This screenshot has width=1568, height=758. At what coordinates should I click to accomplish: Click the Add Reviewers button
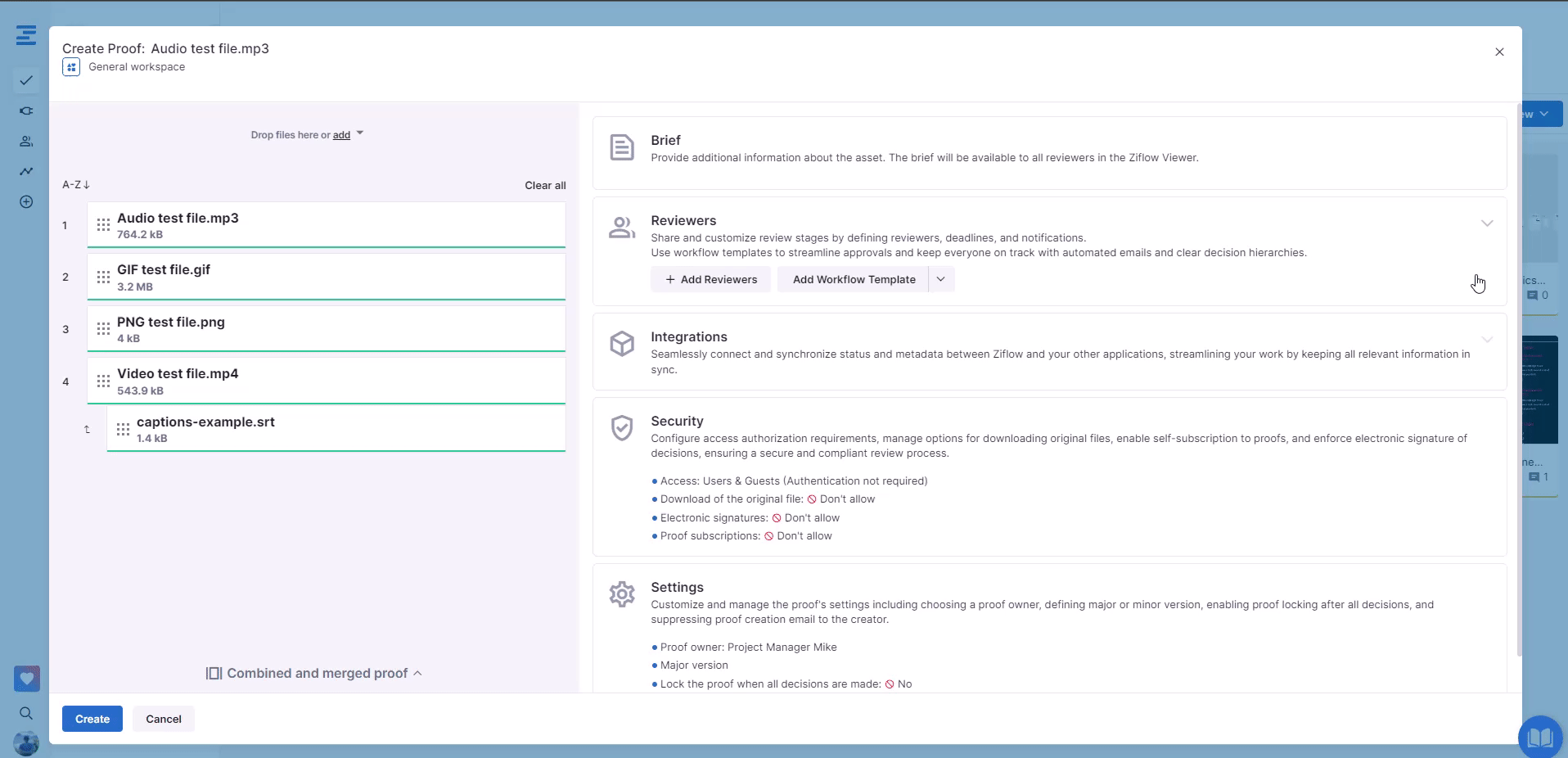710,279
